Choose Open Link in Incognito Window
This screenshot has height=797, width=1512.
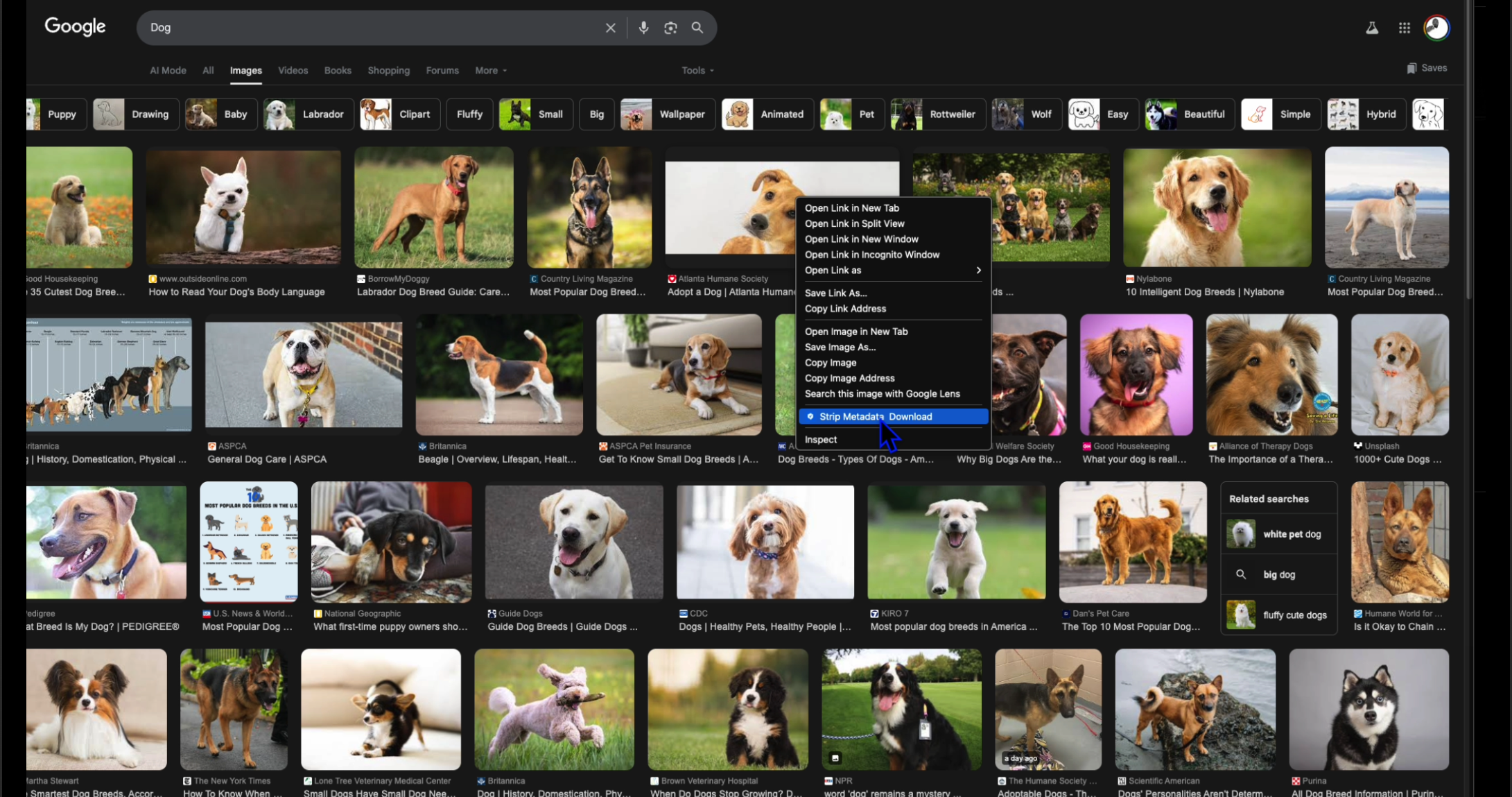893,255
